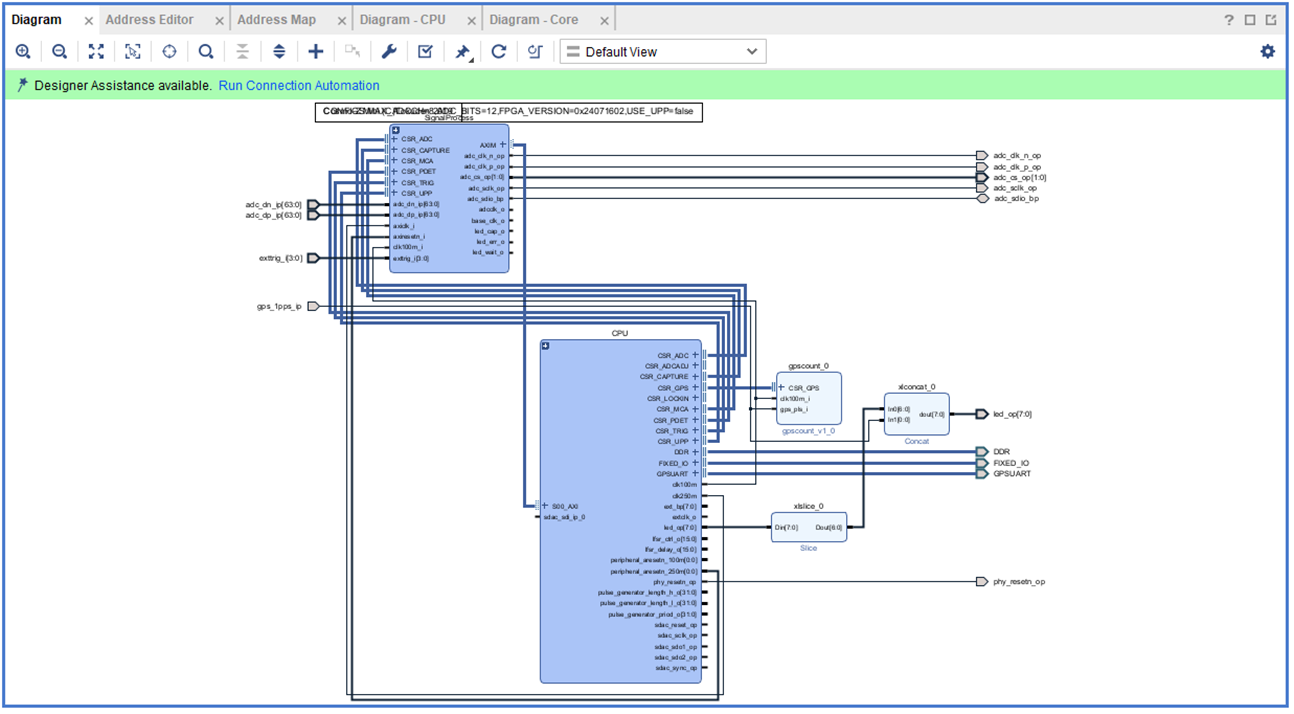Image resolution: width=1294 pixels, height=714 pixels.
Task: Click the Regenerate Layout refresh icon
Action: coord(498,52)
